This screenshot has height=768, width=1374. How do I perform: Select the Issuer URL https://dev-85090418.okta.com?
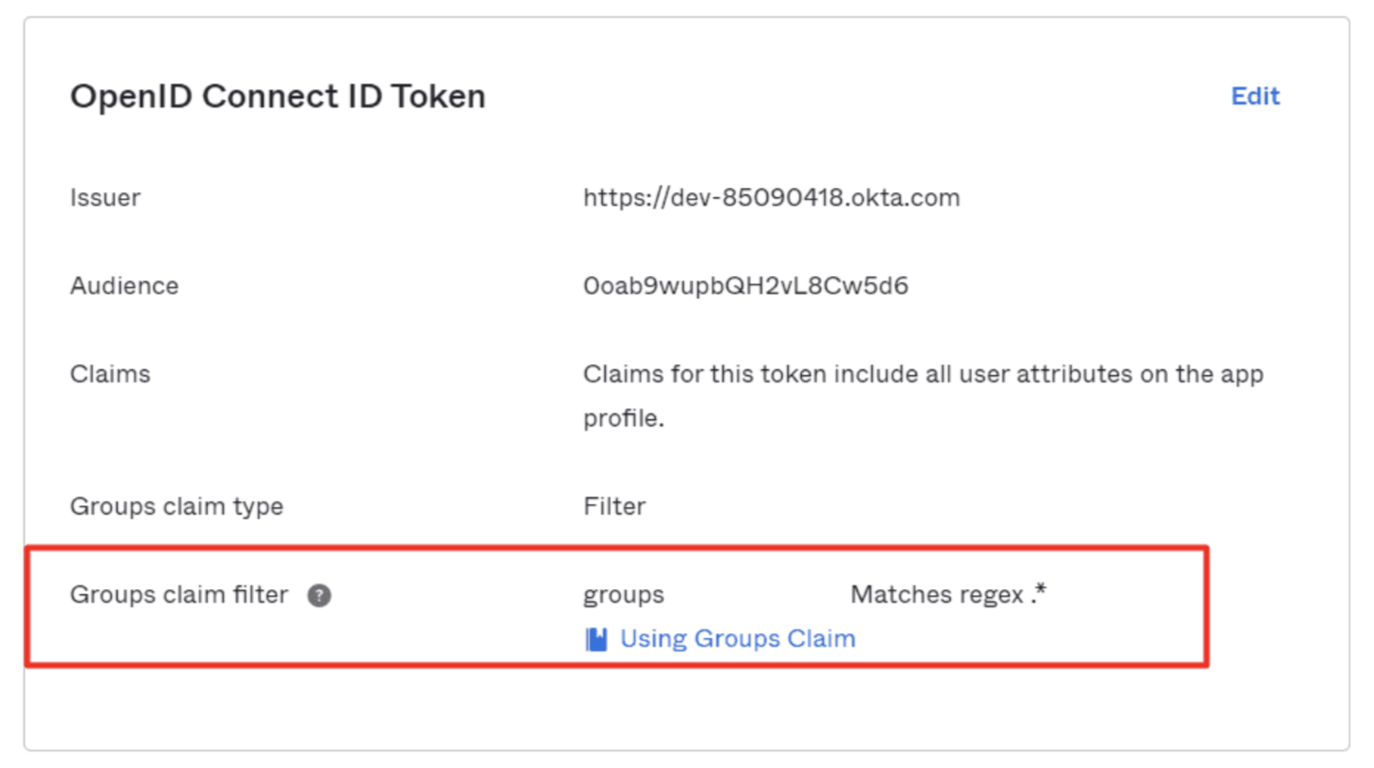tap(770, 197)
